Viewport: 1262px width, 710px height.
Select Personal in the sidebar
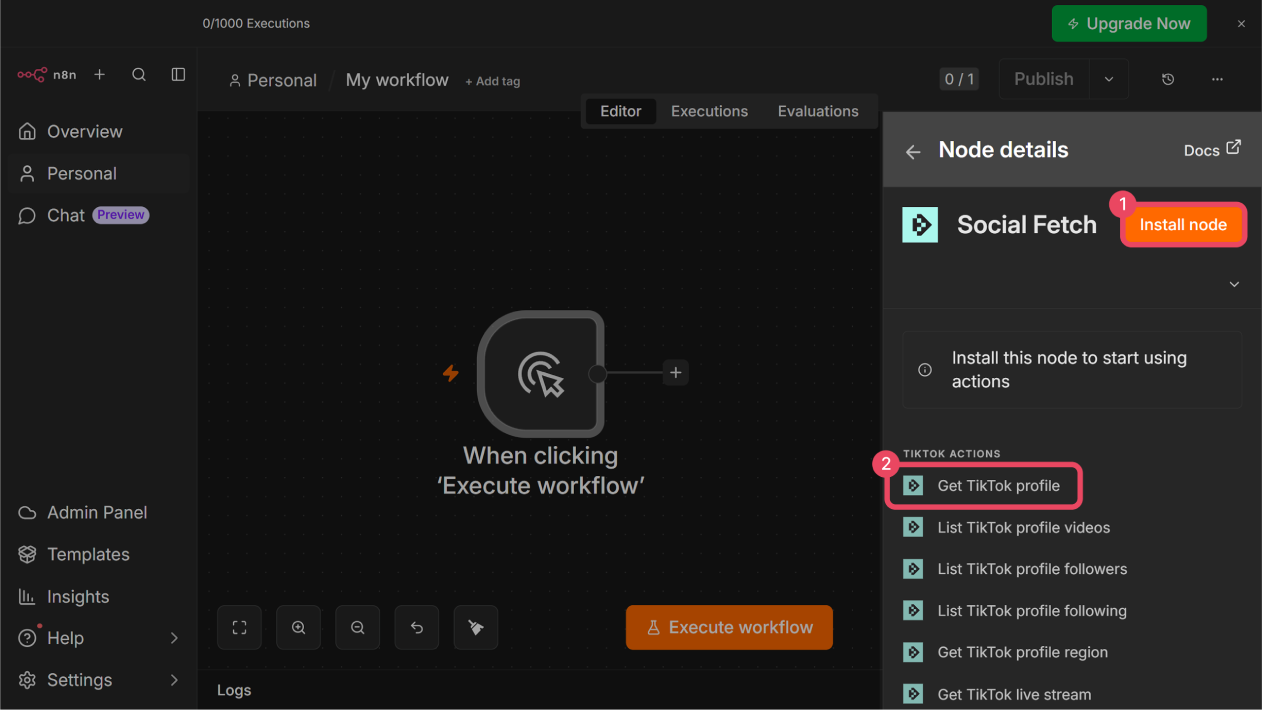click(98, 173)
